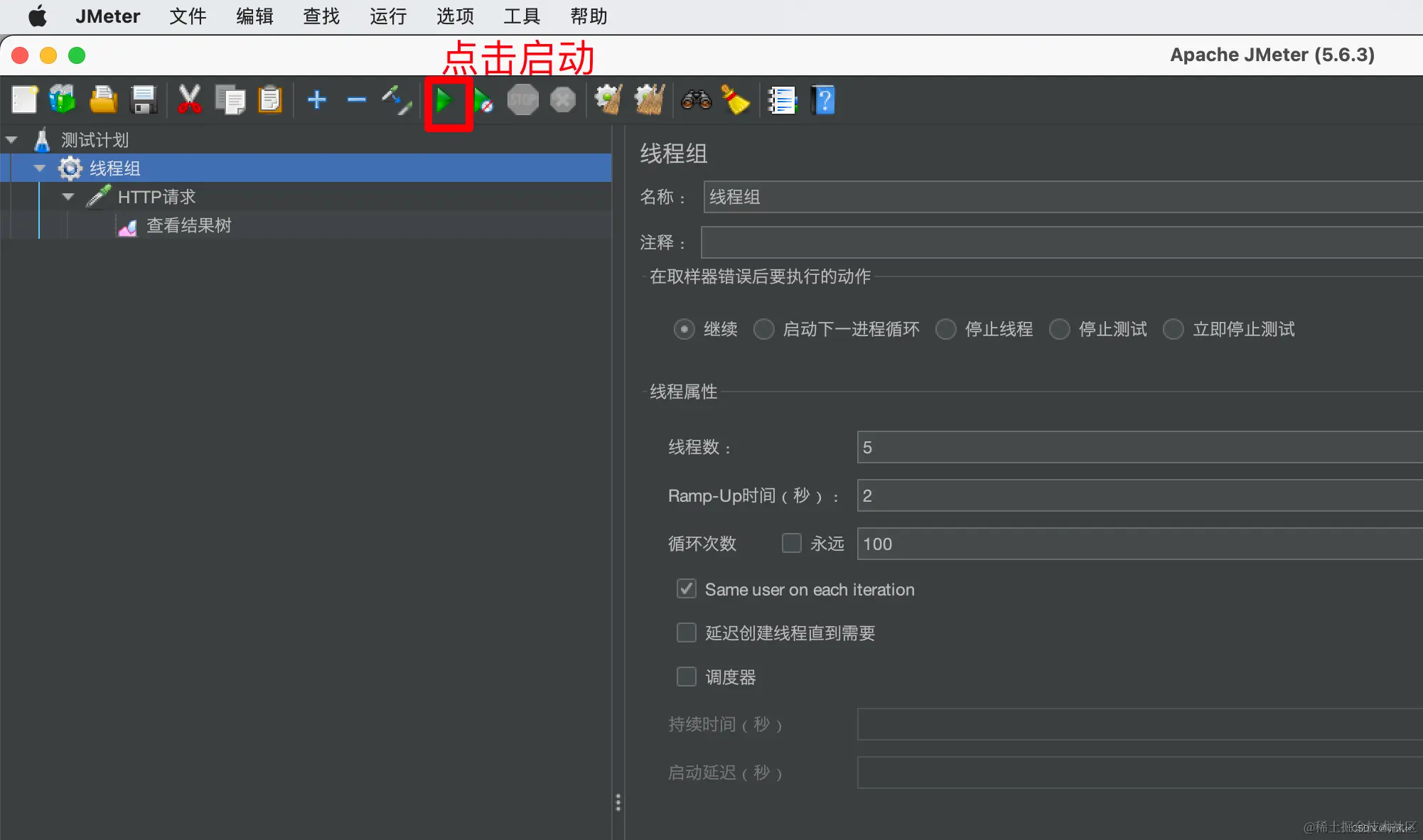This screenshot has height=840, width=1423.
Task: Save the test plan with floppy icon
Action: pyautogui.click(x=144, y=99)
